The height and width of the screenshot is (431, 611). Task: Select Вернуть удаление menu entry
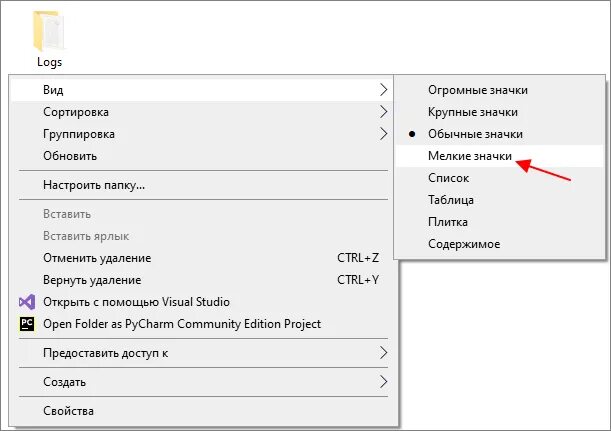92,280
